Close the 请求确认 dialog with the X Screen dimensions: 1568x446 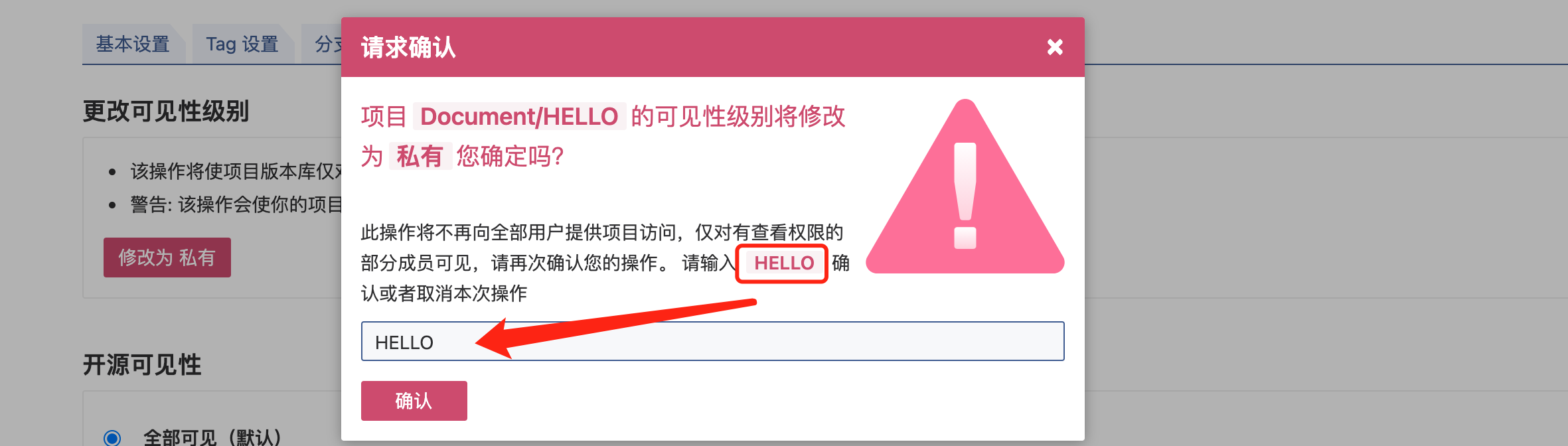point(1055,47)
